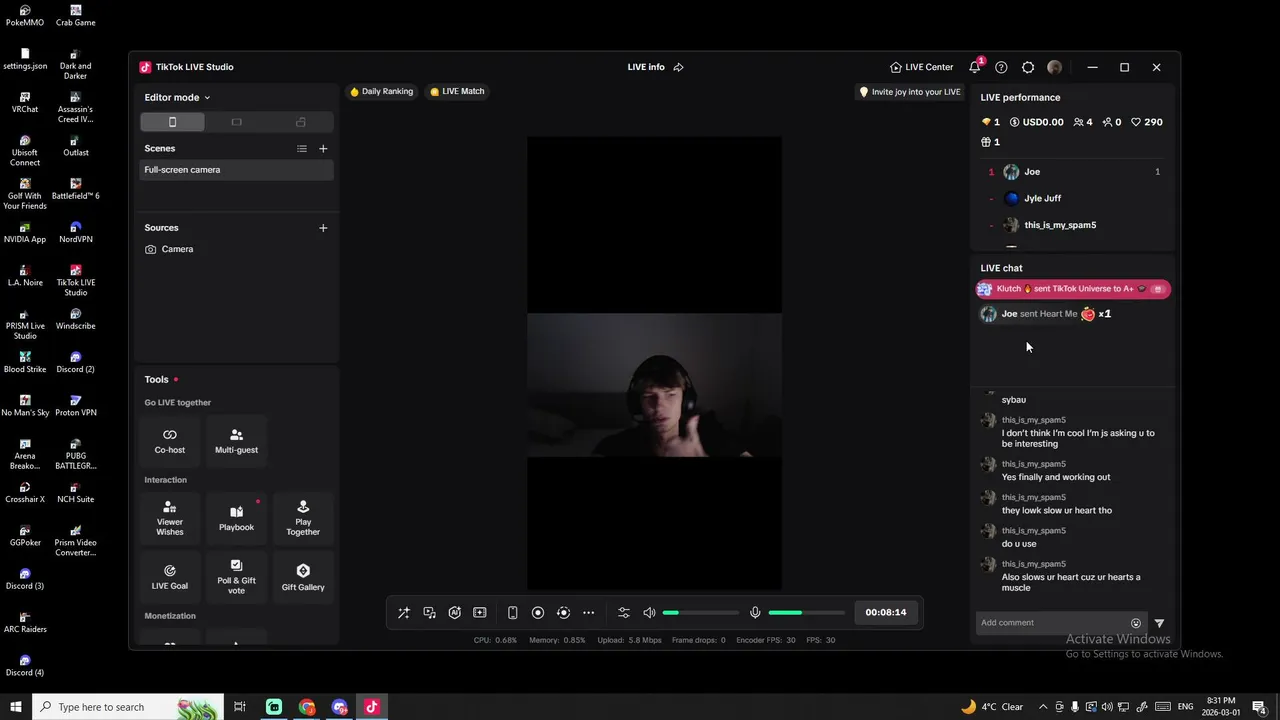Image resolution: width=1280 pixels, height=720 pixels.
Task: Expand the Editor mode dropdown
Action: [177, 97]
